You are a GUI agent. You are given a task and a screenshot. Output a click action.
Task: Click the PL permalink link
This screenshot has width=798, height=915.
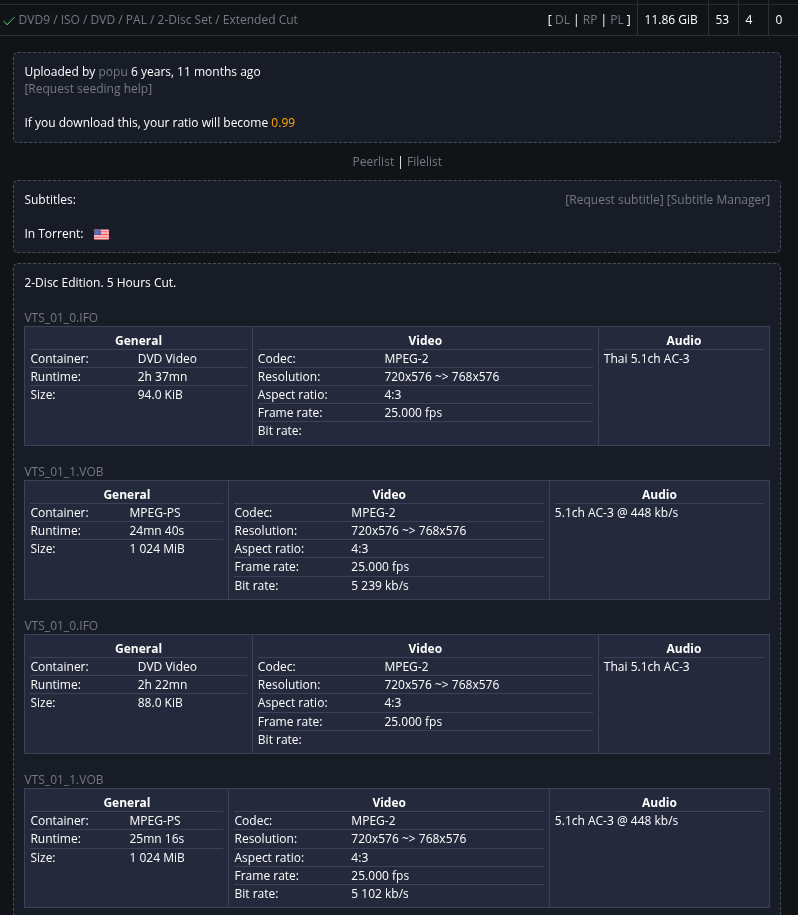[617, 20]
